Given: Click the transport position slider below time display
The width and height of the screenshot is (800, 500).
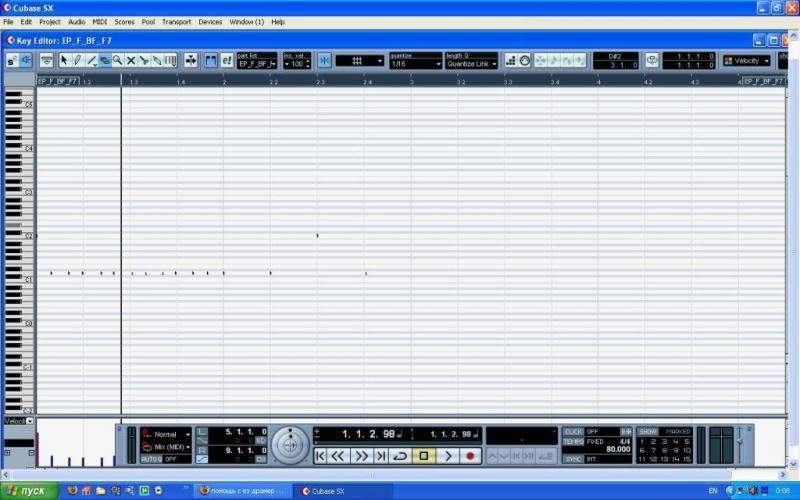Looking at the screenshot, I should click(x=398, y=443).
